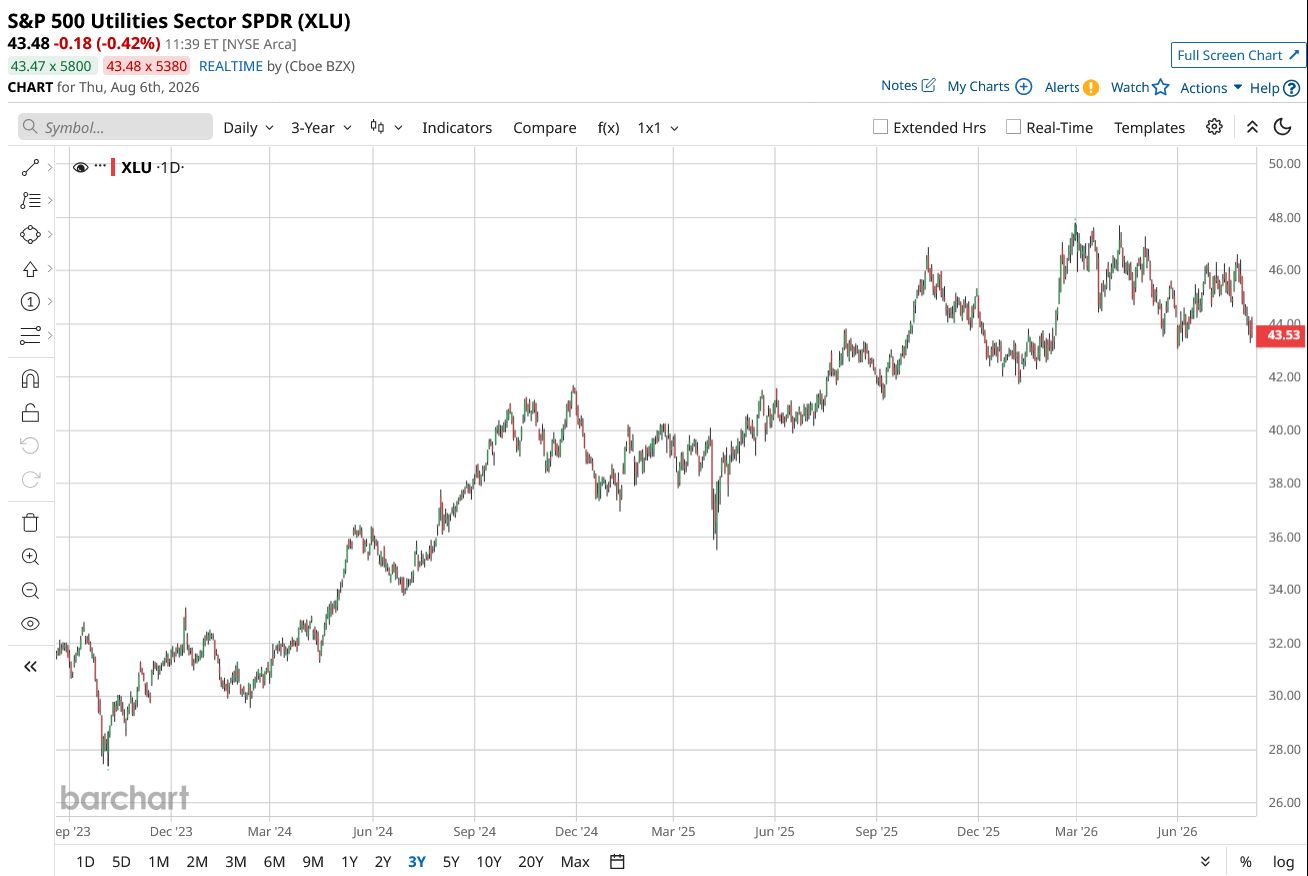Screen dimensions: 1308x876
Task: Pick the numbered circle annotation tool
Action: [30, 302]
